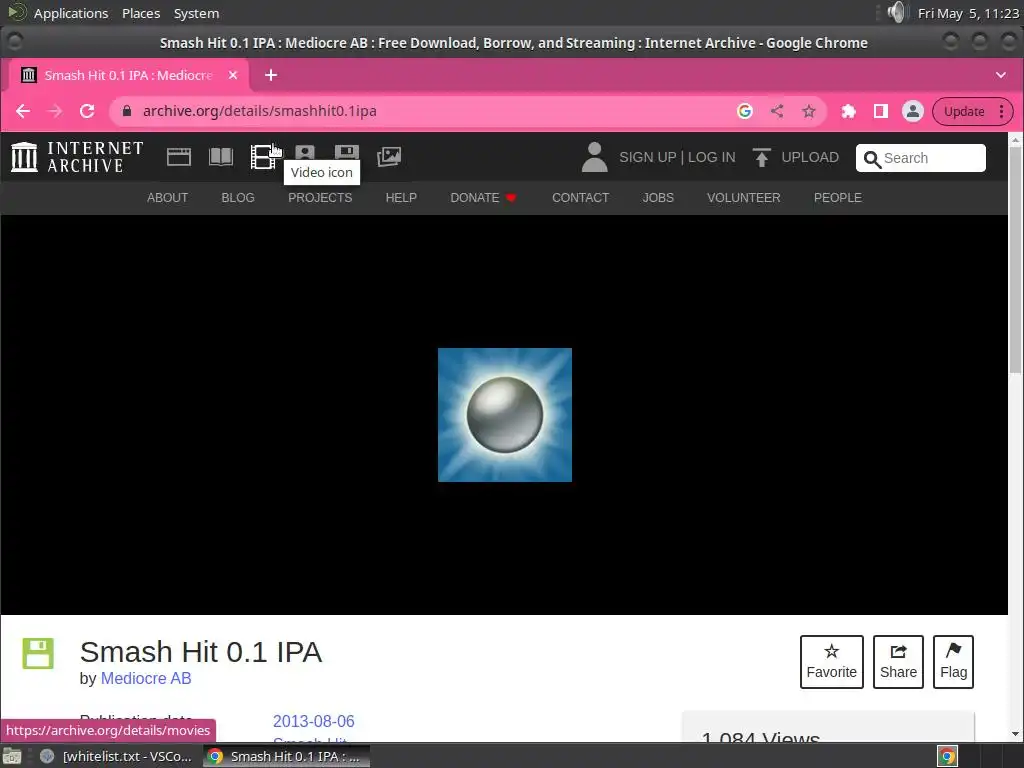This screenshot has height=768, width=1024.
Task: Click the Smash Hit 0.1 IPA title
Action: coord(200,652)
